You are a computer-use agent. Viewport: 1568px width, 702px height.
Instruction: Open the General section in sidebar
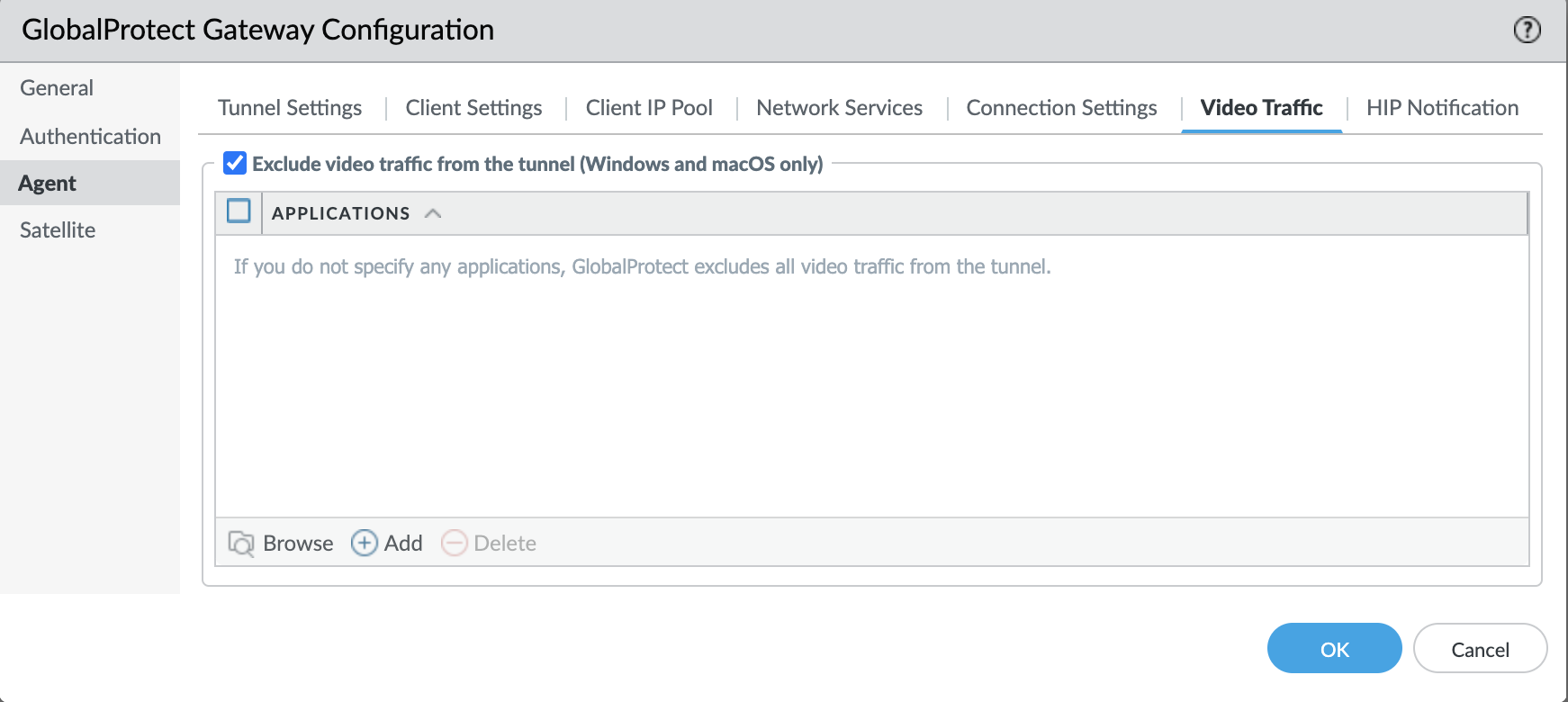click(x=57, y=88)
